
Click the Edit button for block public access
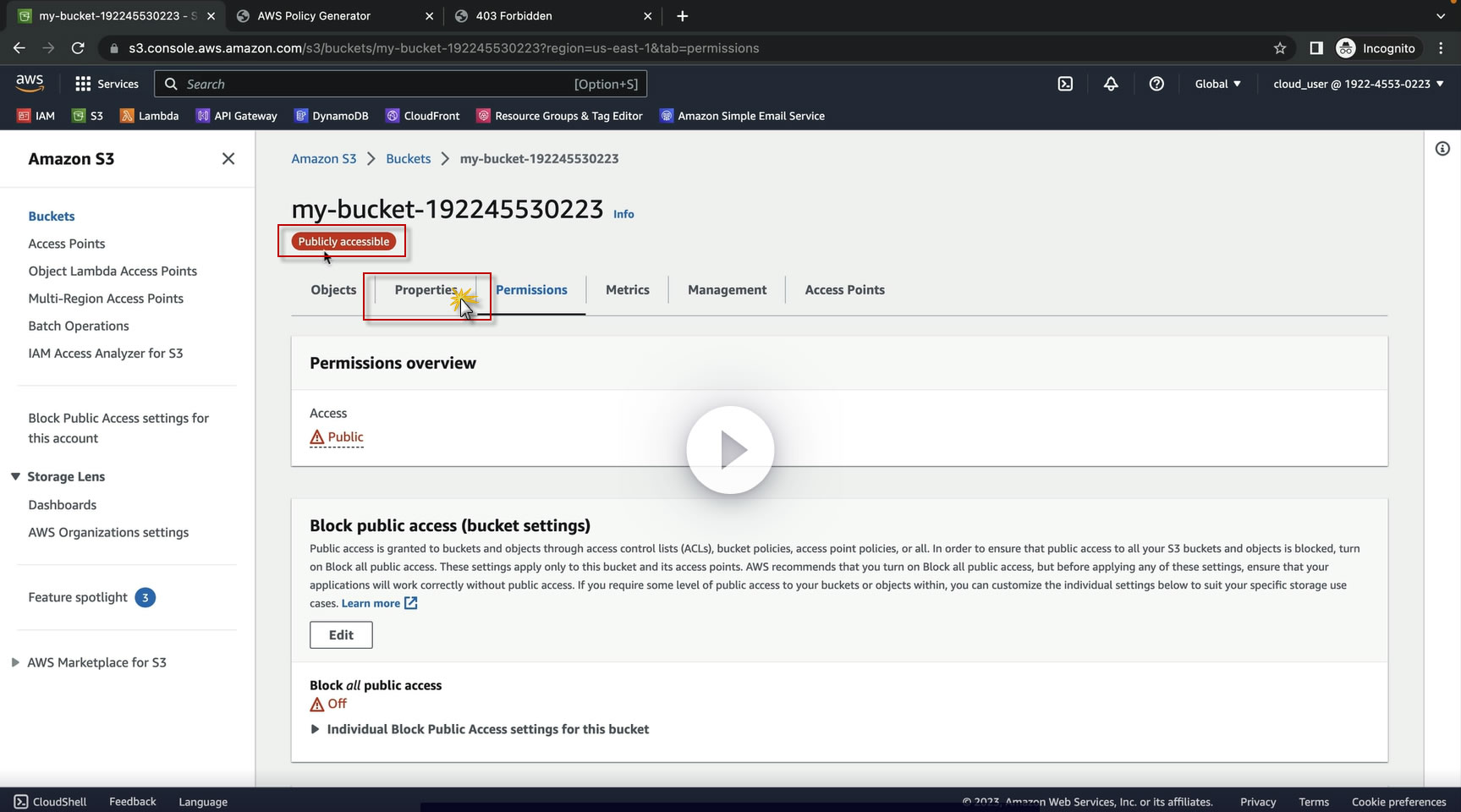pos(341,635)
